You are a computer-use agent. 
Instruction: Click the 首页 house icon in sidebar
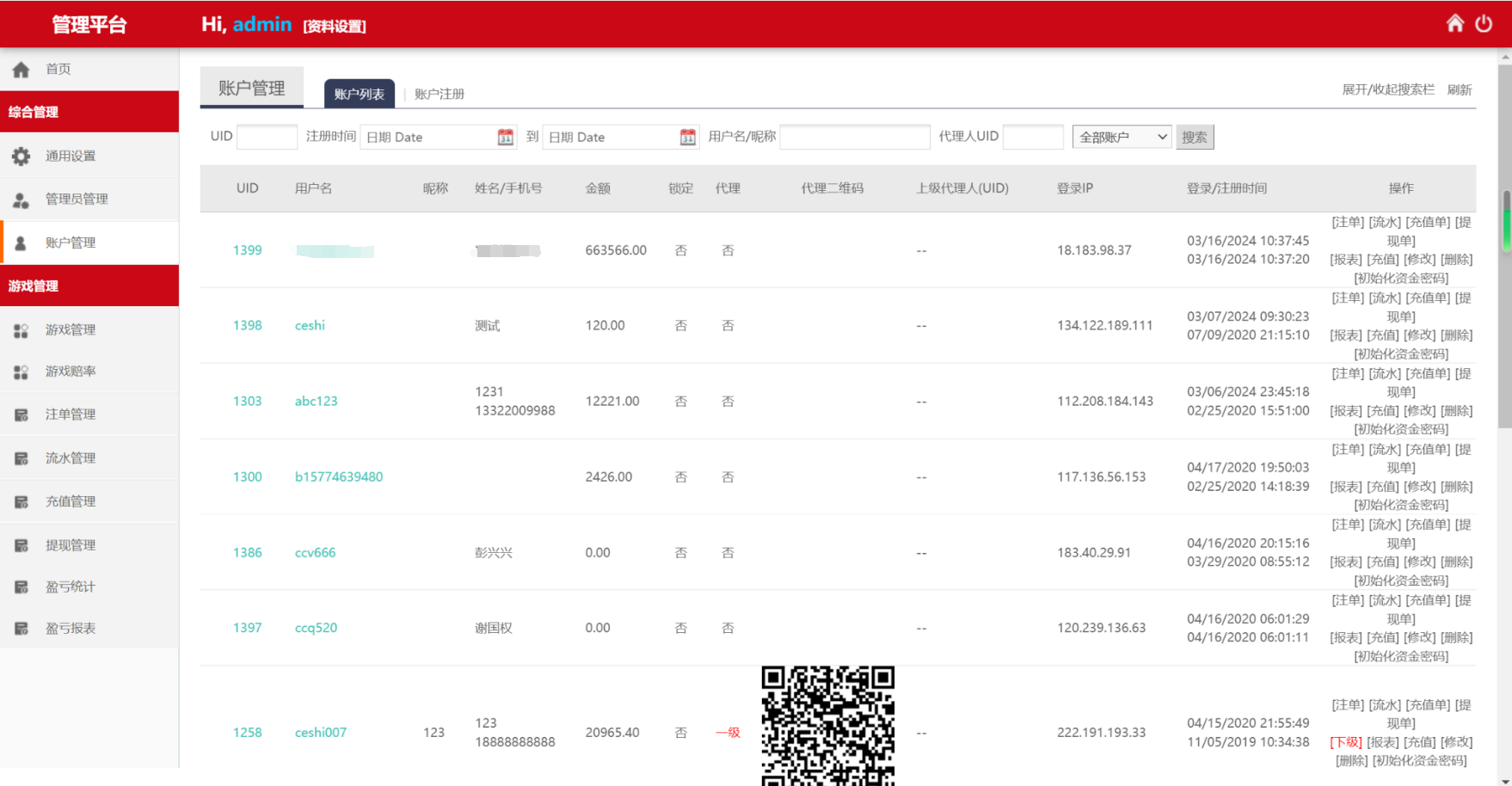(21, 70)
